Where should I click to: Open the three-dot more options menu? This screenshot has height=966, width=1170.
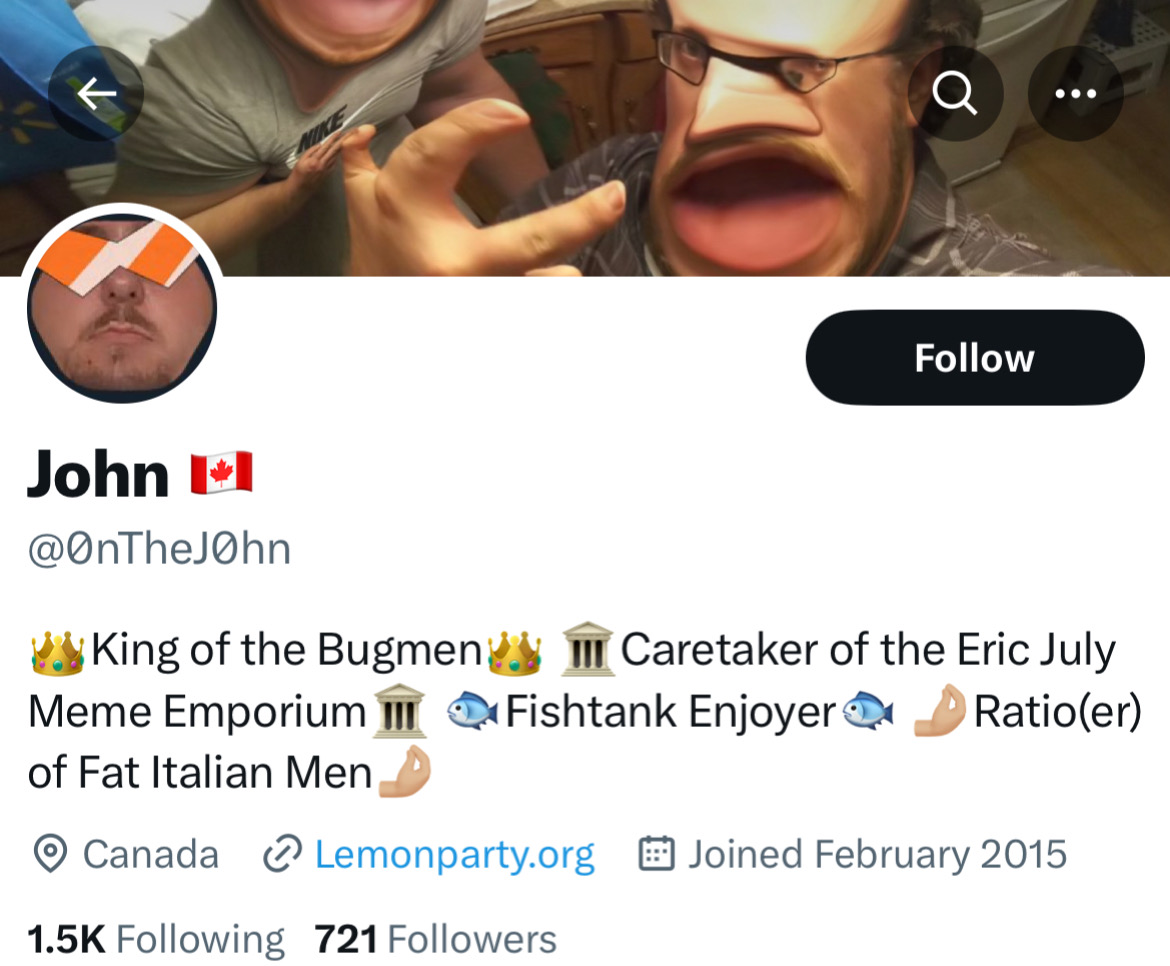tap(1075, 93)
